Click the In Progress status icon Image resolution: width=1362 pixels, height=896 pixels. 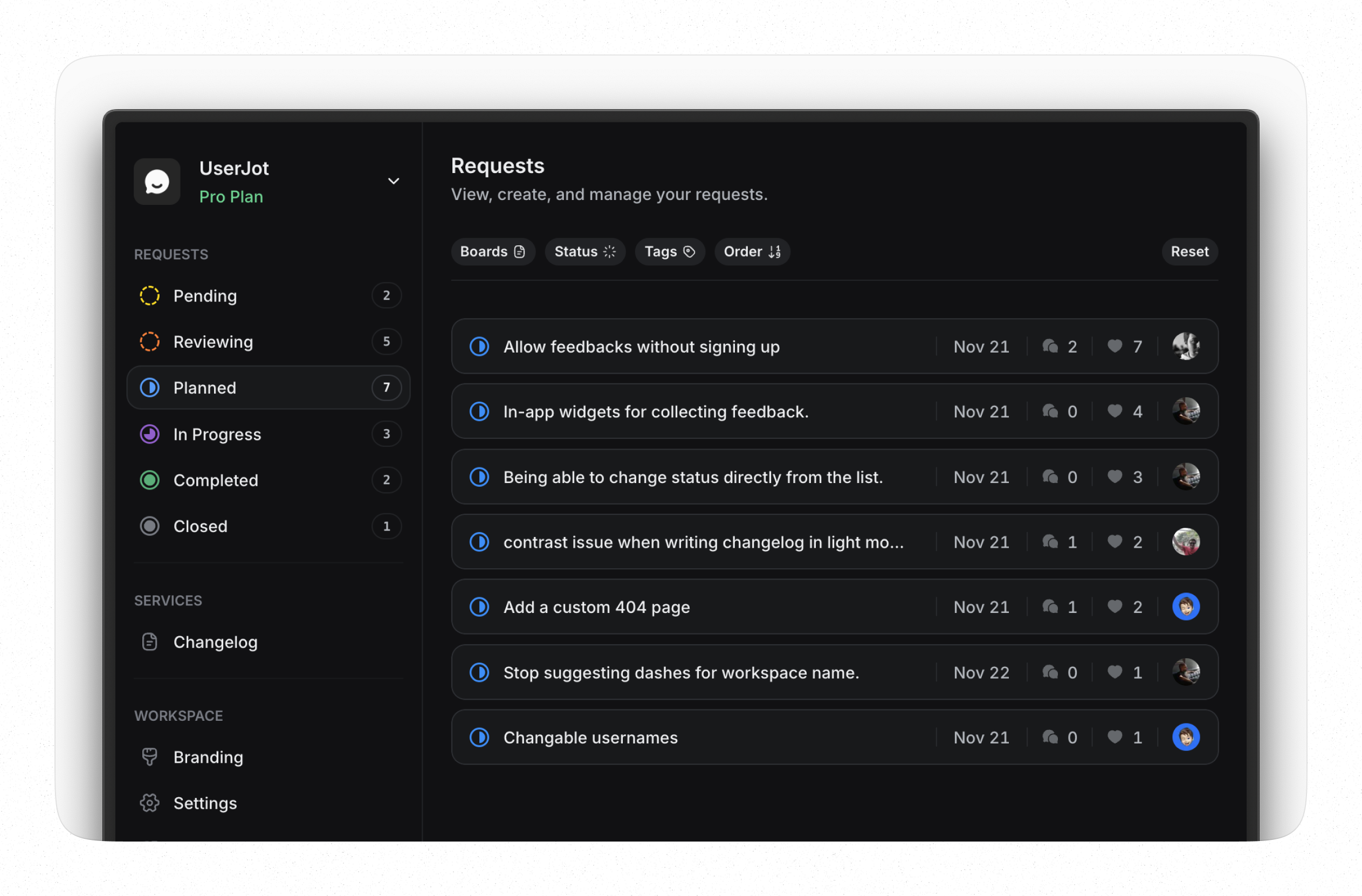pyautogui.click(x=149, y=433)
